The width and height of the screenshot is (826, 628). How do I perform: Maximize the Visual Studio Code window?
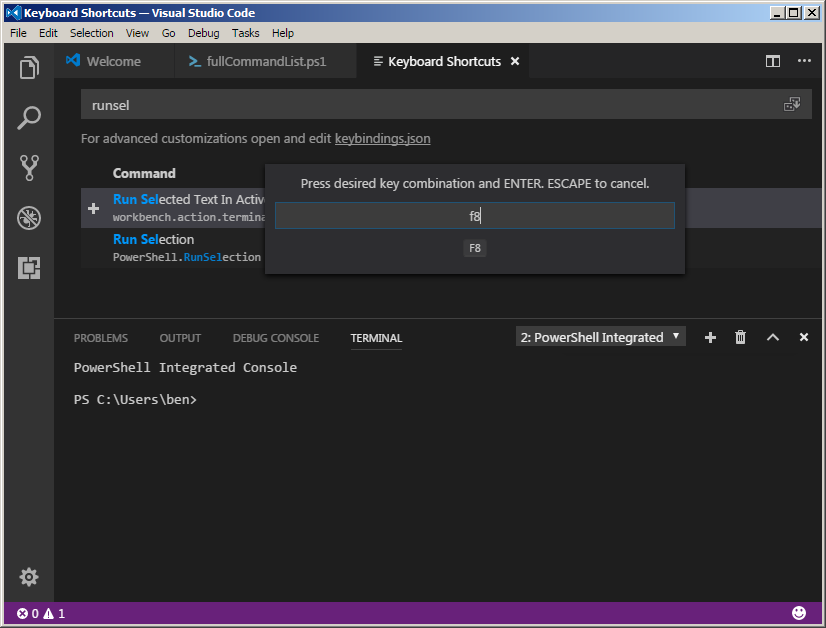tap(793, 13)
